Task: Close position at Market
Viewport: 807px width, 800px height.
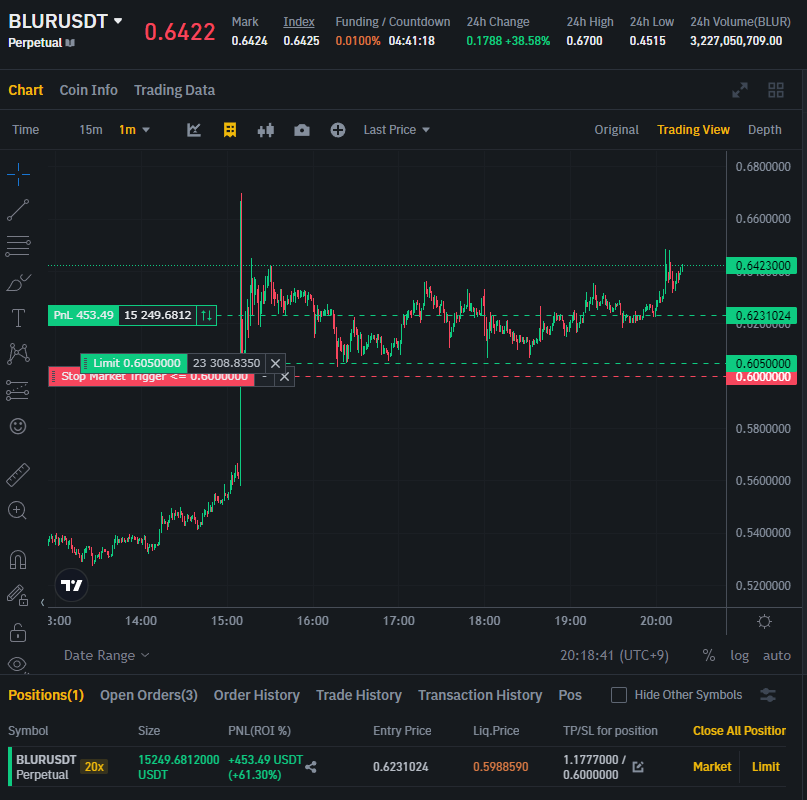Action: click(712, 767)
